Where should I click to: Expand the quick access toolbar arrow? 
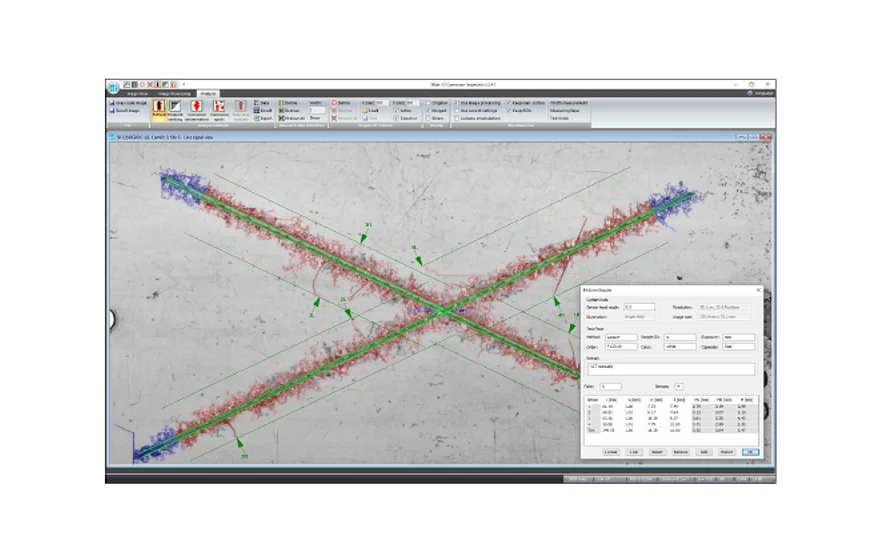(x=184, y=84)
